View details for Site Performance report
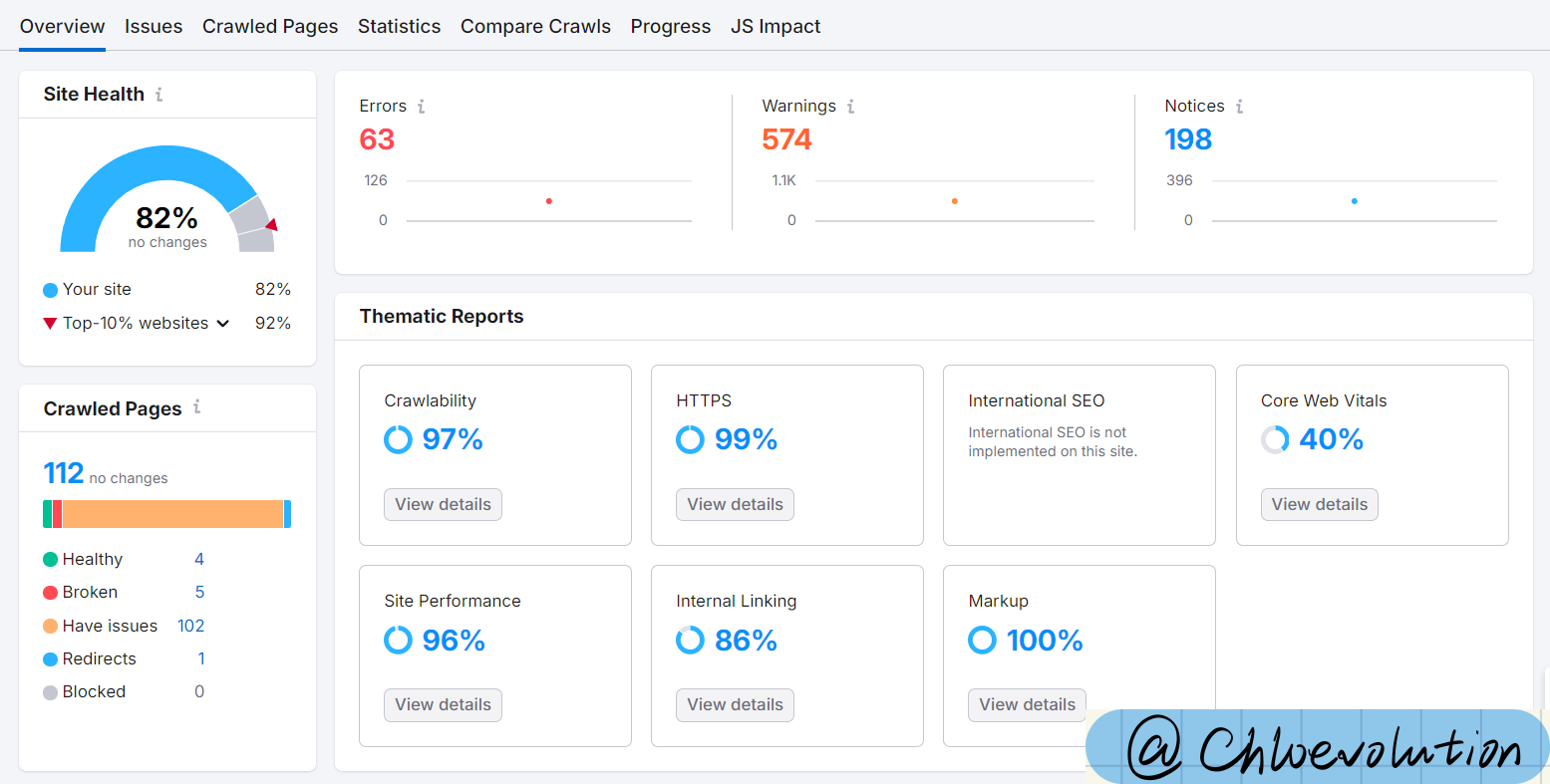 pyautogui.click(x=443, y=704)
